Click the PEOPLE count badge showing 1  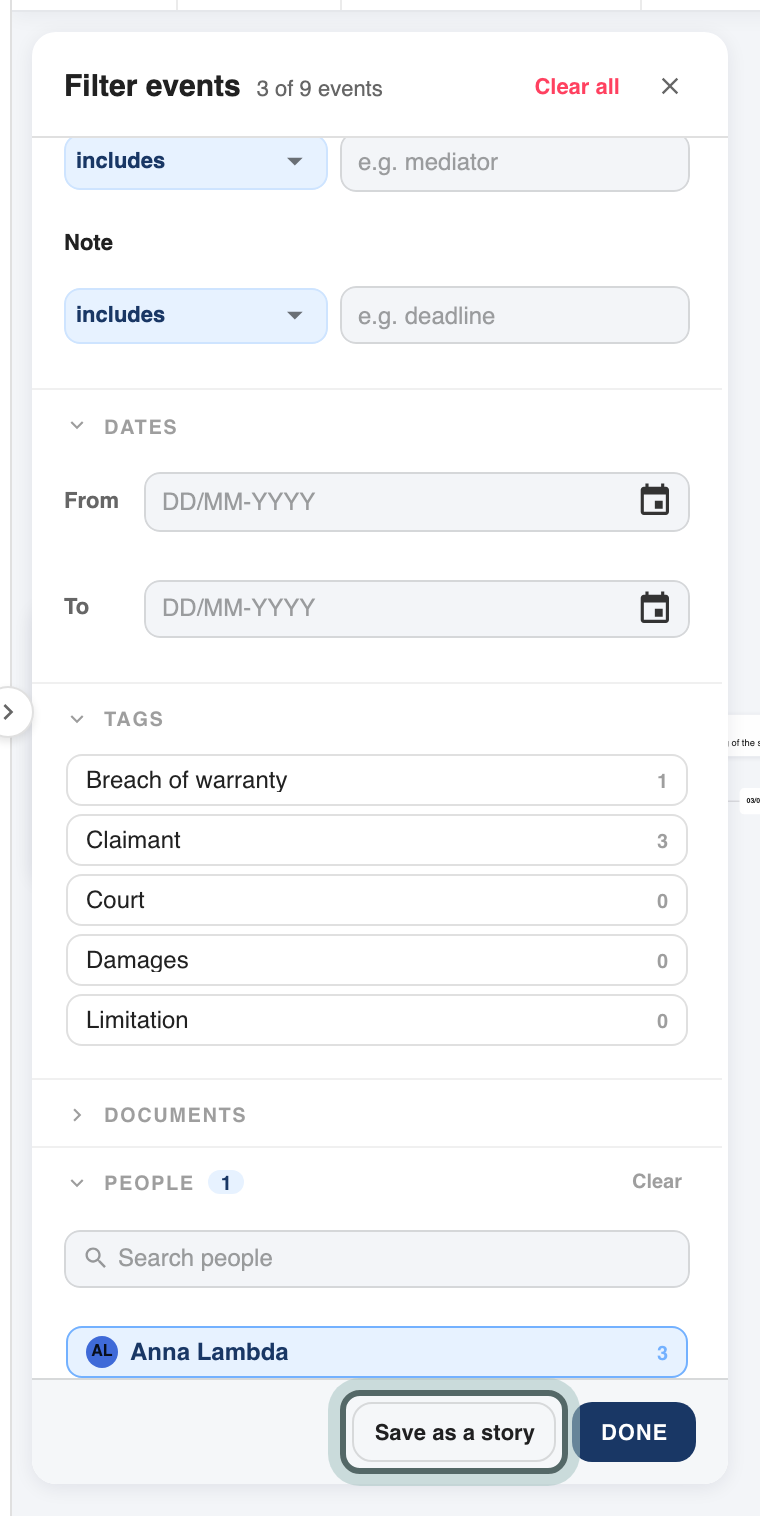pos(226,1183)
